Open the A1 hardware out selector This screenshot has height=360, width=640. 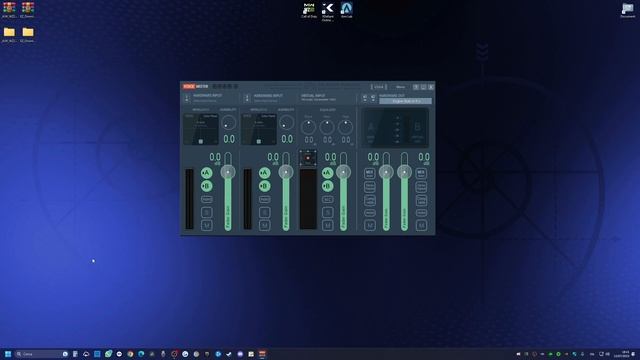pyautogui.click(x=365, y=98)
